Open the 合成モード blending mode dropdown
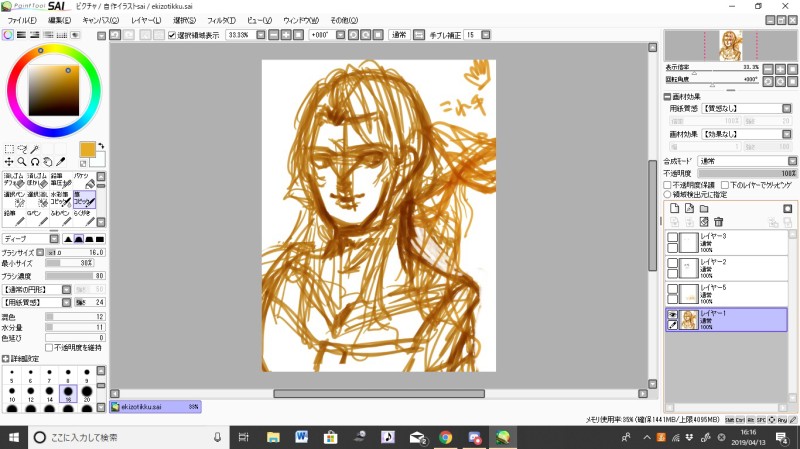800x449 pixels. tap(792, 161)
